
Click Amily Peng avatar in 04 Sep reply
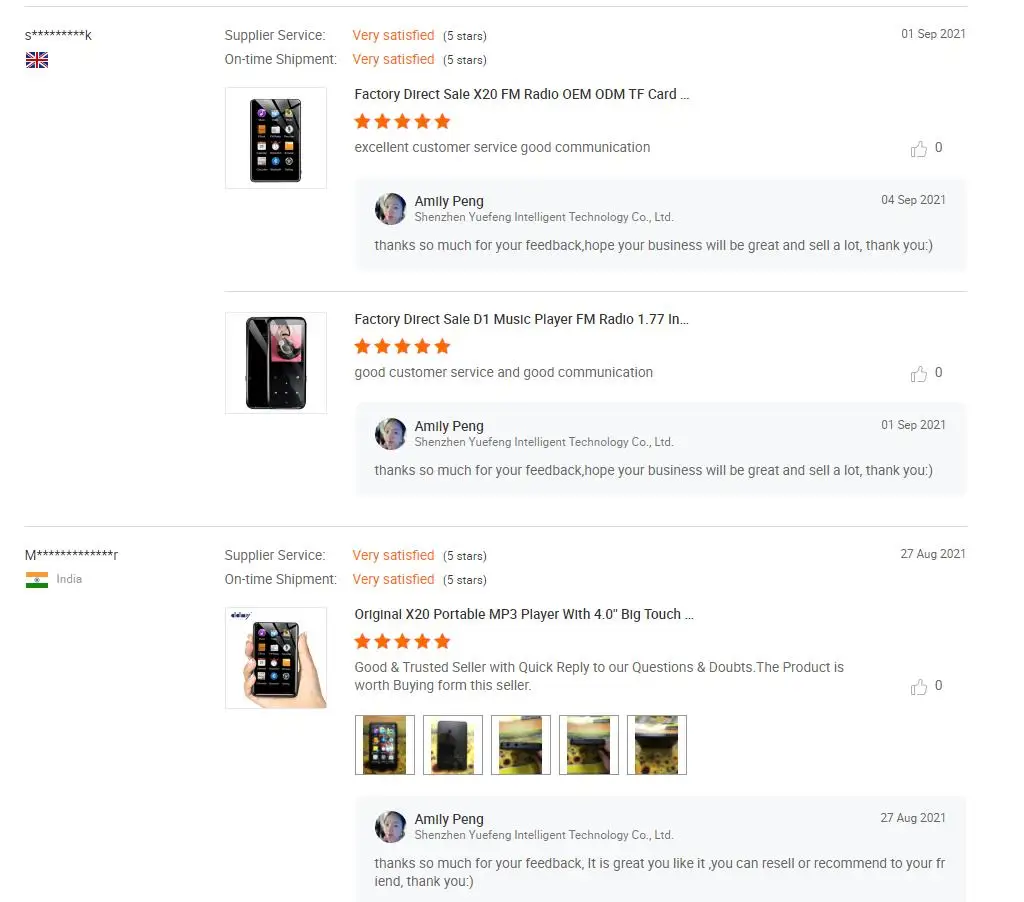click(391, 209)
